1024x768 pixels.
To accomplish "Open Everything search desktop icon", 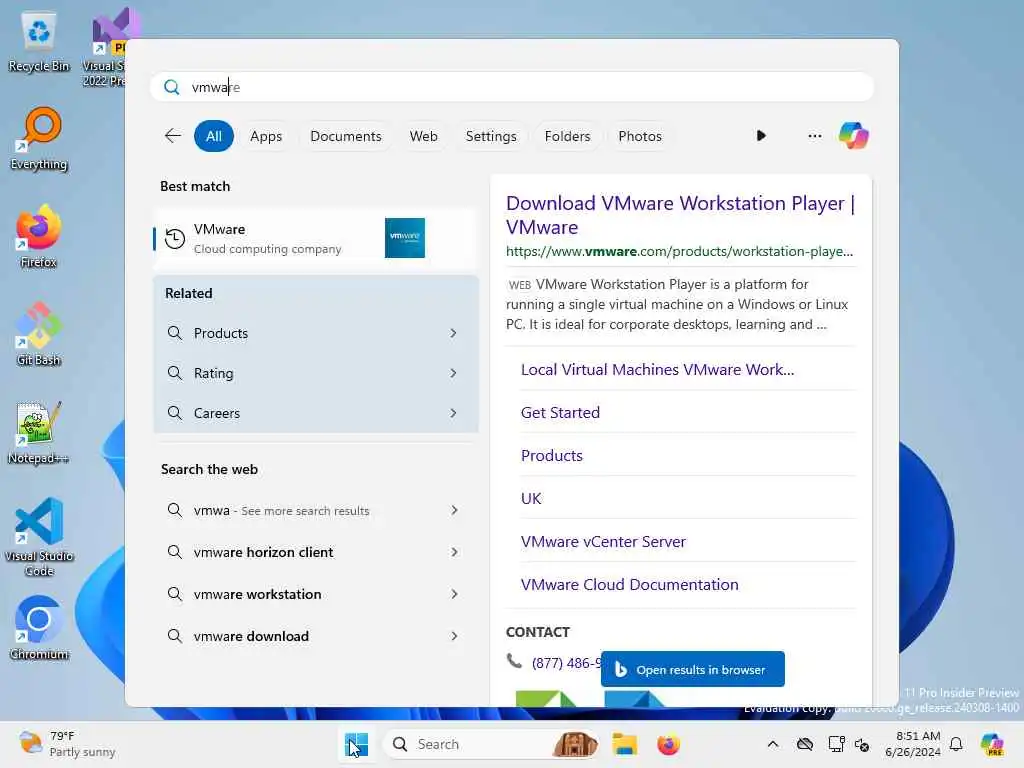I will (39, 139).
